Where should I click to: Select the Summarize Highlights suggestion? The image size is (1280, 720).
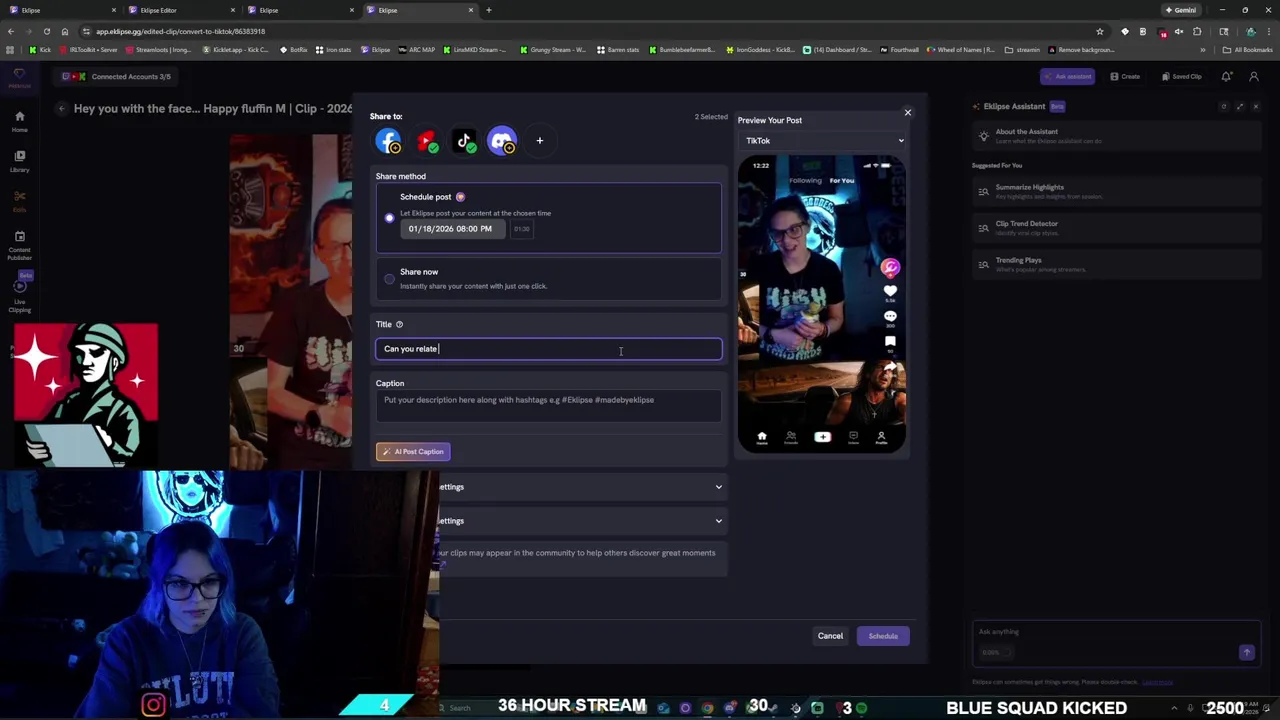[x=1117, y=191]
